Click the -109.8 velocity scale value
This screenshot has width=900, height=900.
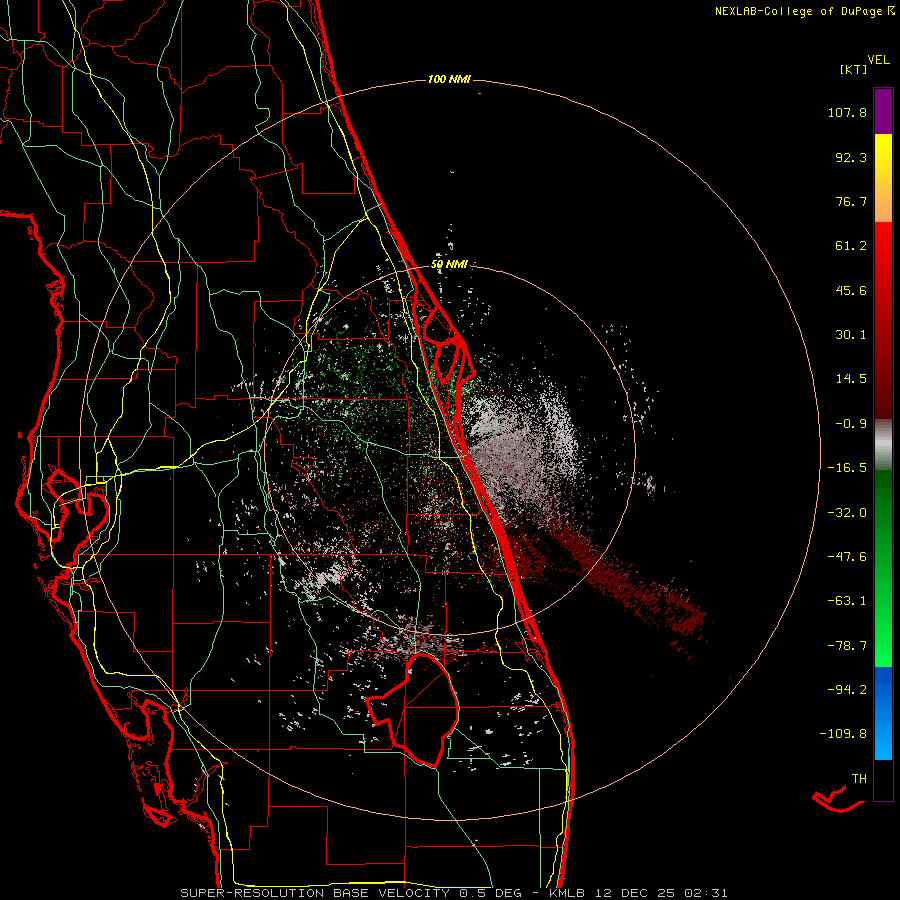[x=843, y=734]
